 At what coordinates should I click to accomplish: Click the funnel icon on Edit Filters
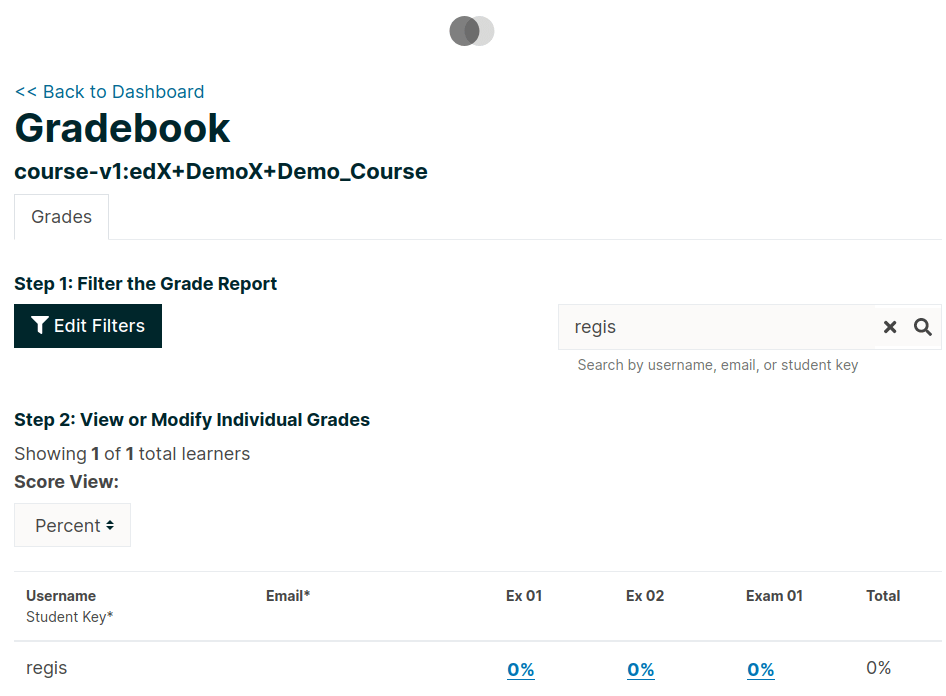pyautogui.click(x=40, y=325)
